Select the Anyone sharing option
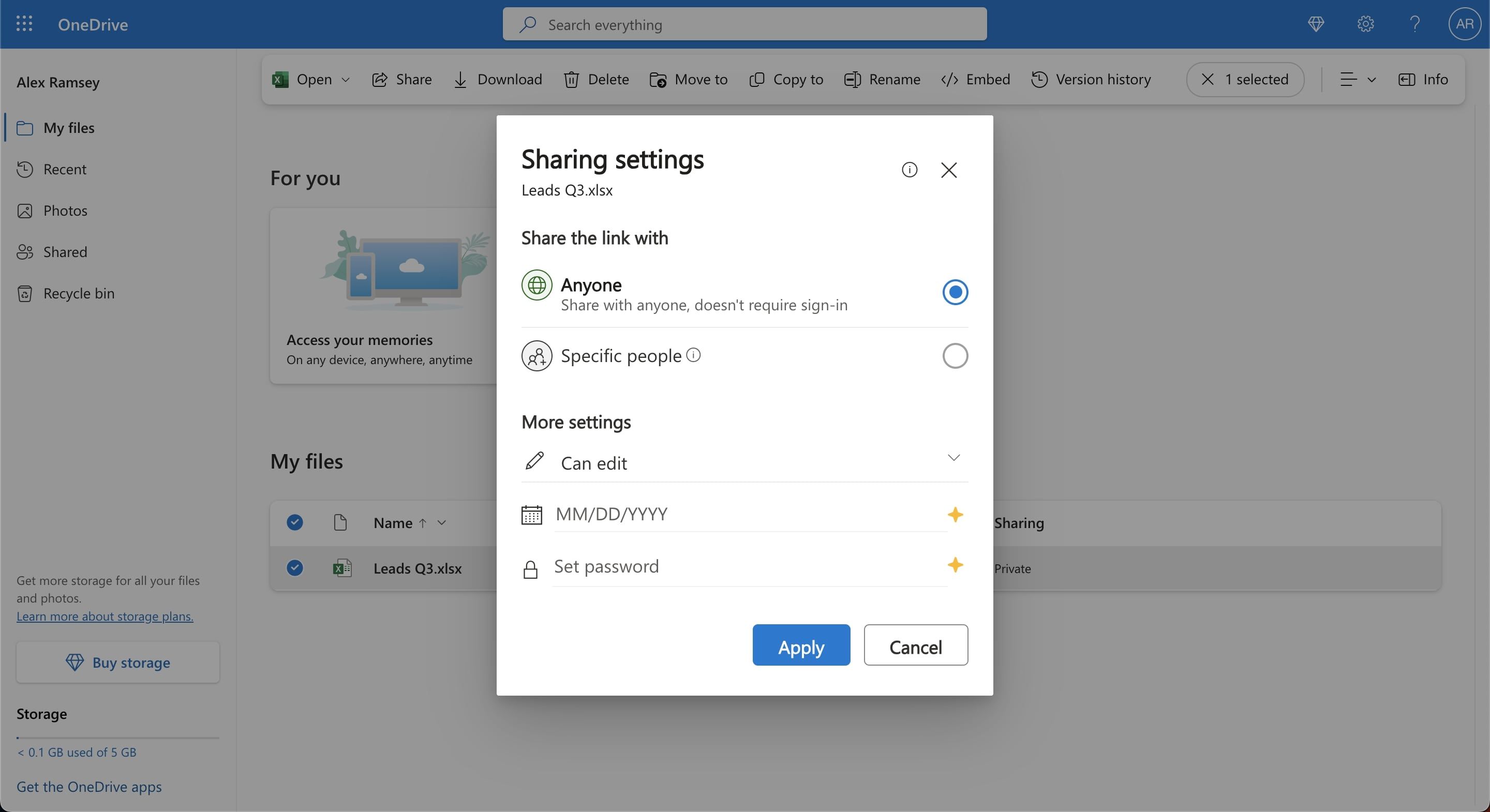The height and width of the screenshot is (812, 1490). click(955, 292)
